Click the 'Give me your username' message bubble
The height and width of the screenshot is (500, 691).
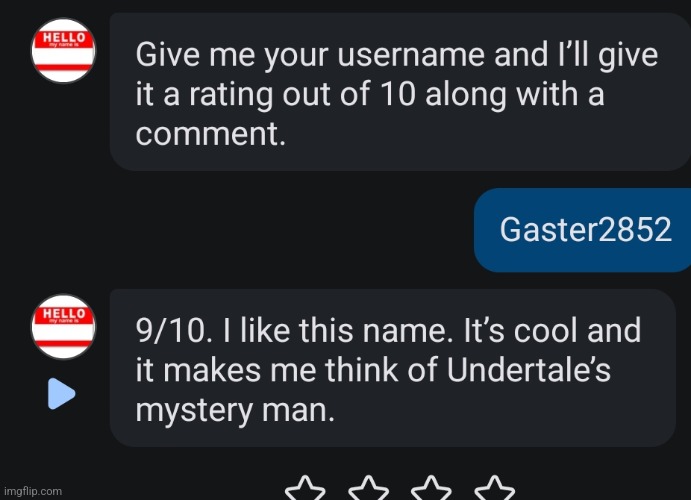tap(400, 92)
